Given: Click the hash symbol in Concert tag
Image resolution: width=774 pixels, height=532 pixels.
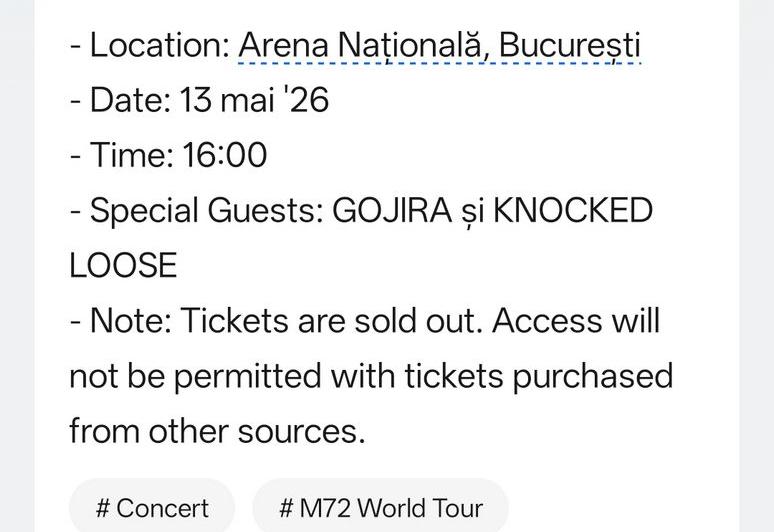Looking at the screenshot, I should tap(103, 508).
